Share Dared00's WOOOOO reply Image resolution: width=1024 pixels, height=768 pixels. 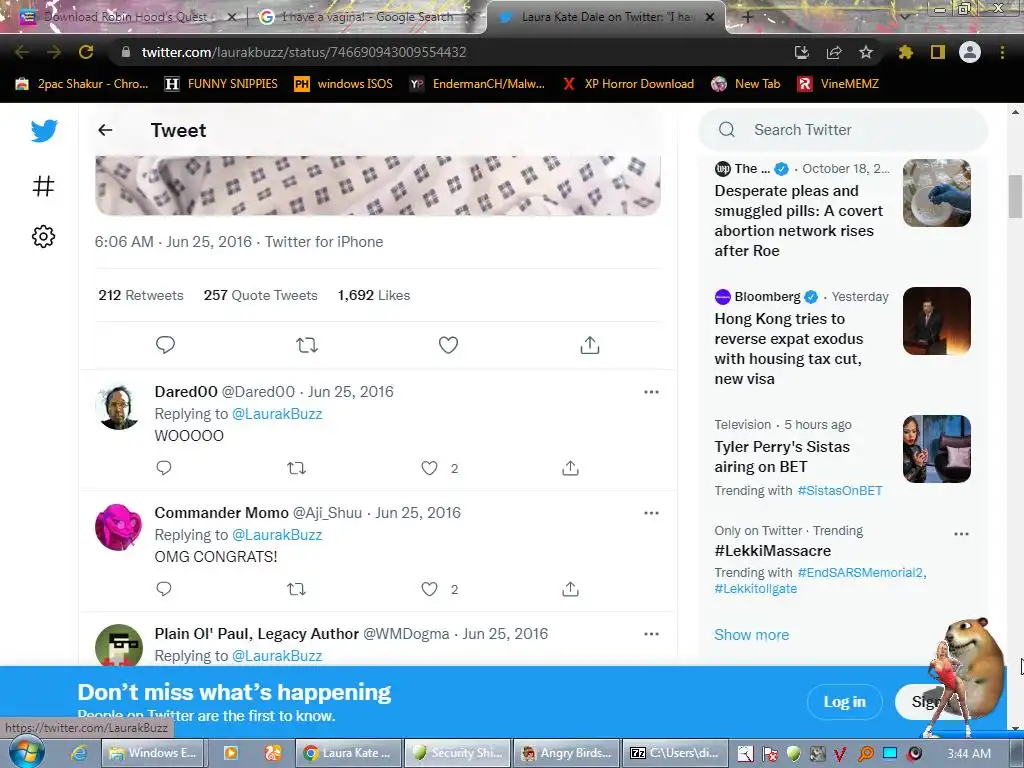click(570, 468)
